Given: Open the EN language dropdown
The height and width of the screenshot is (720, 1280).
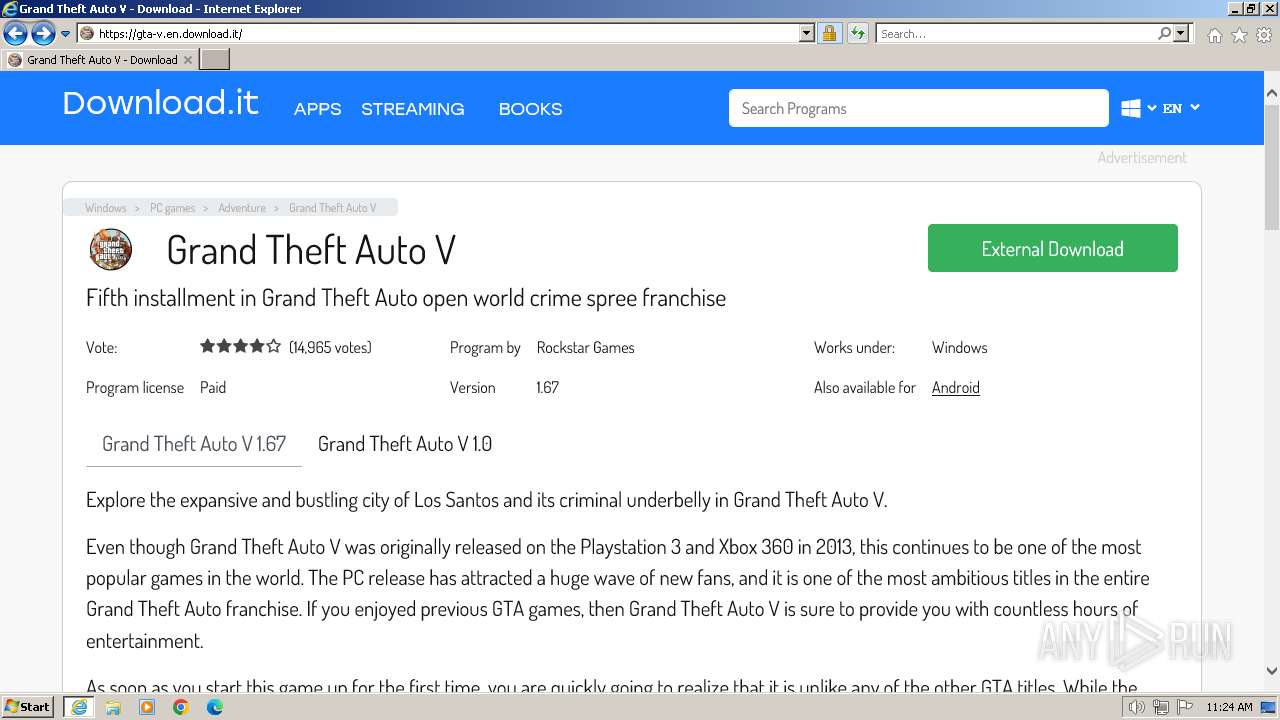Looking at the screenshot, I should 1181,108.
